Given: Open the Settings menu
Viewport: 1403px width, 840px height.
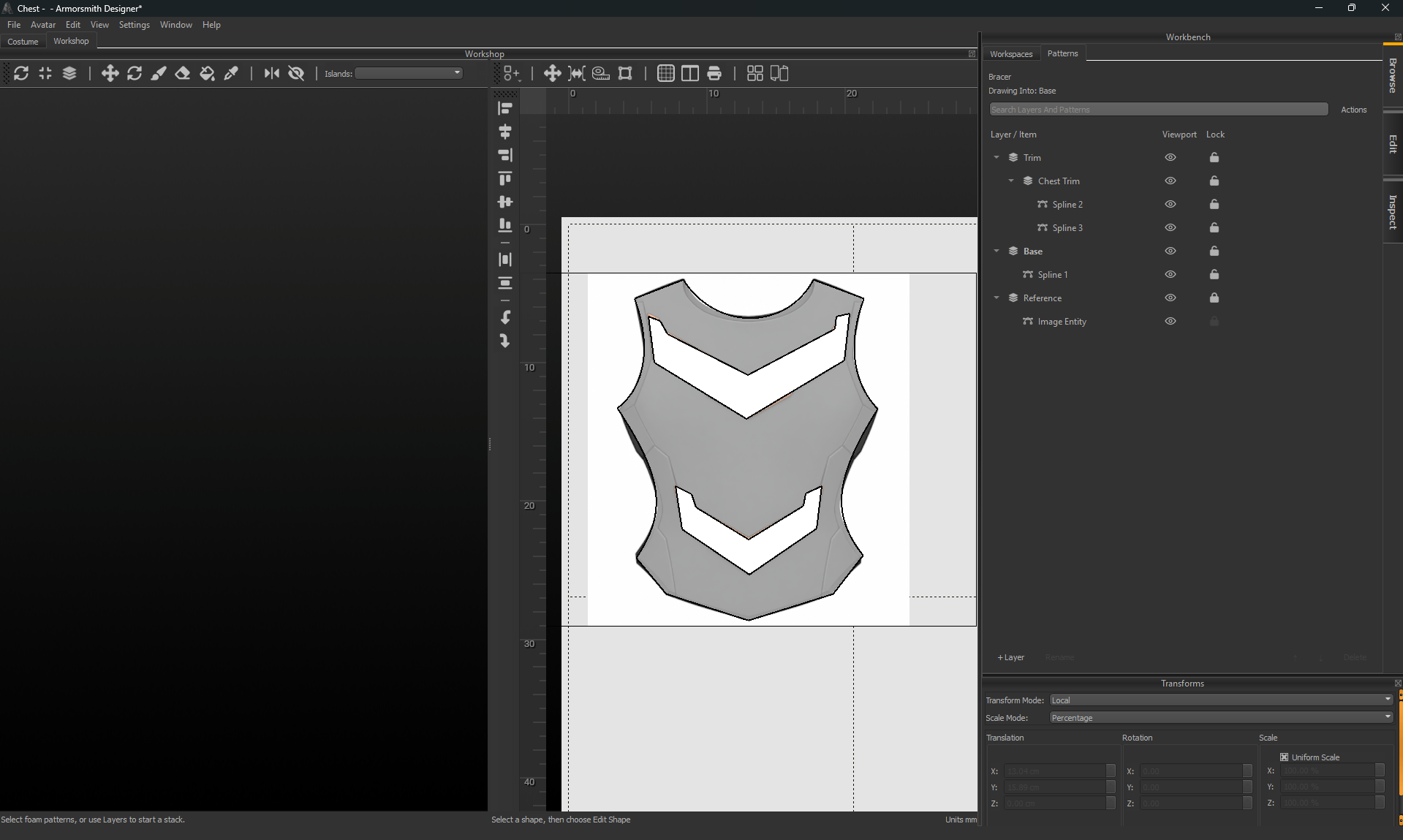Looking at the screenshot, I should [135, 25].
